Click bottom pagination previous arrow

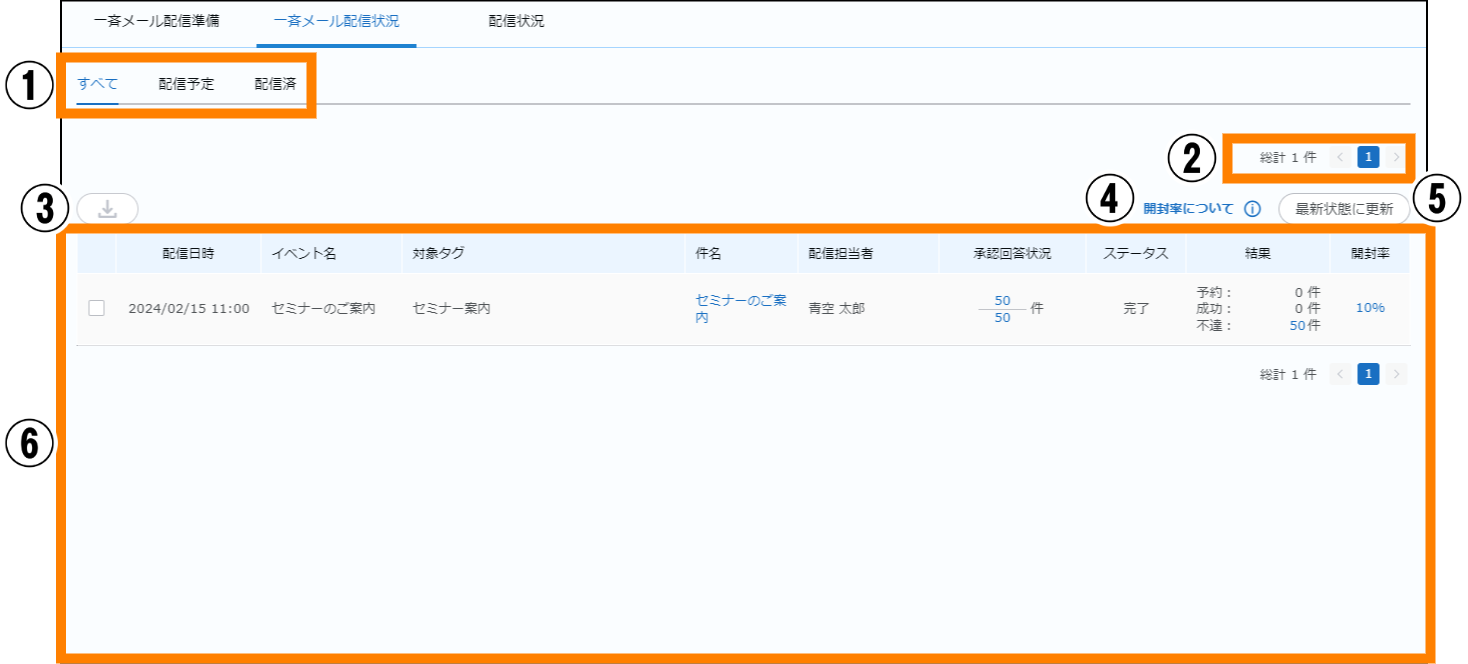(1340, 374)
